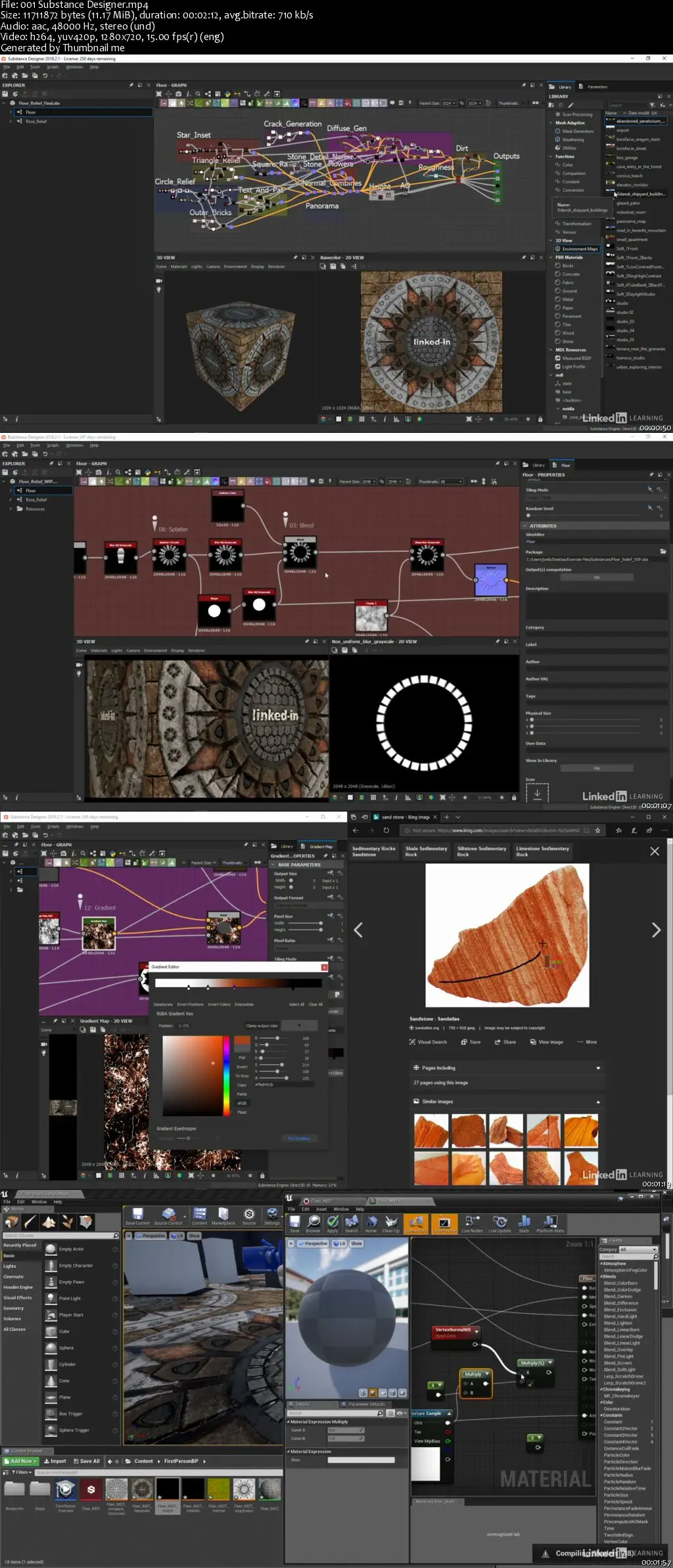Toggle Float in Gradient Editor

coord(242,1112)
